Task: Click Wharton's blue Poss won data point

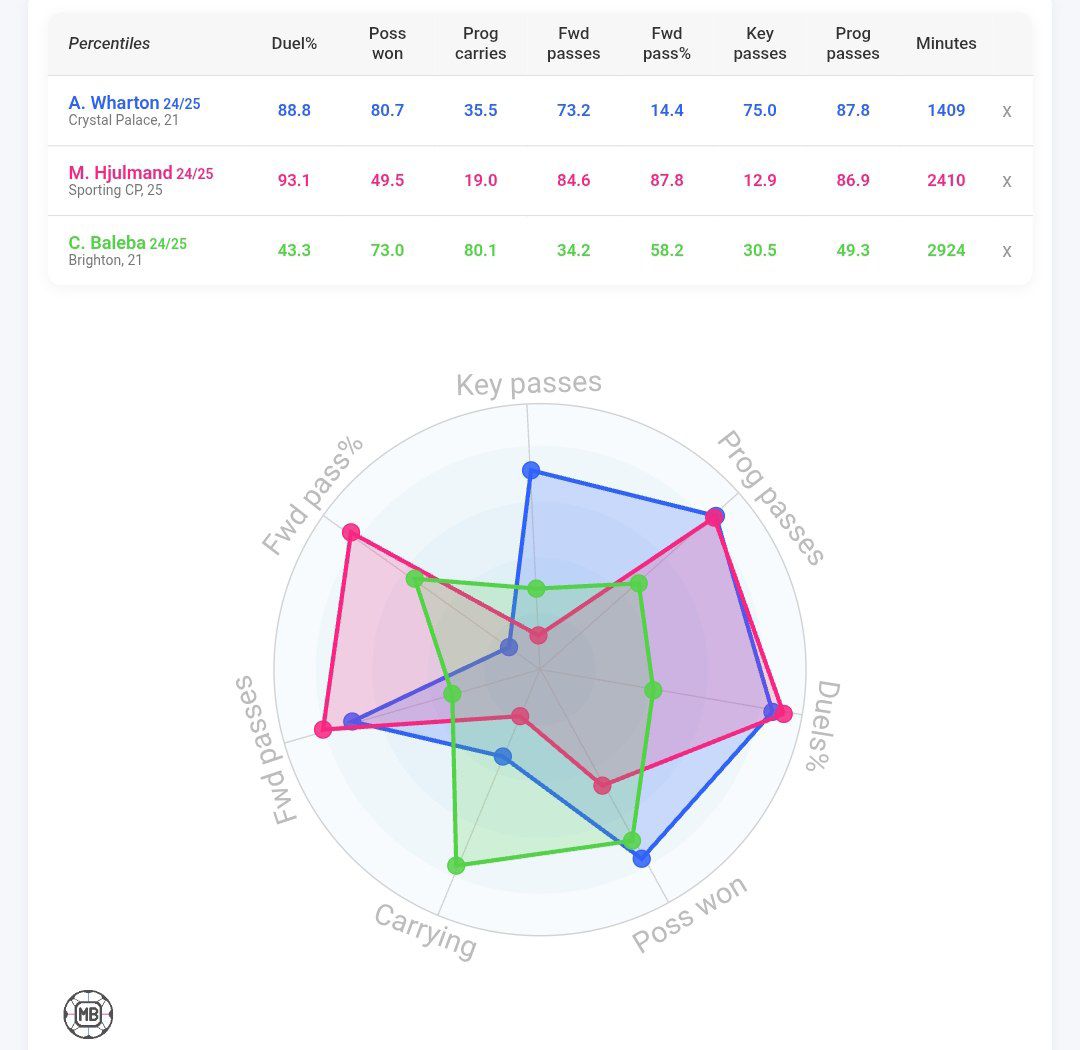Action: point(642,858)
